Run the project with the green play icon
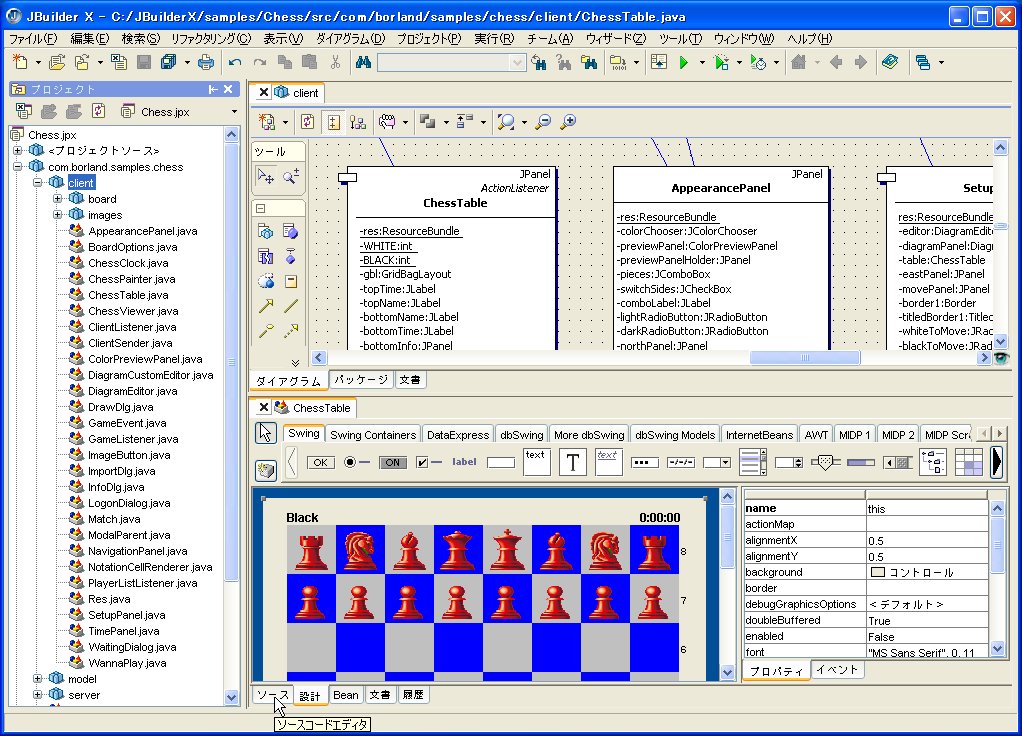 pyautogui.click(x=684, y=63)
